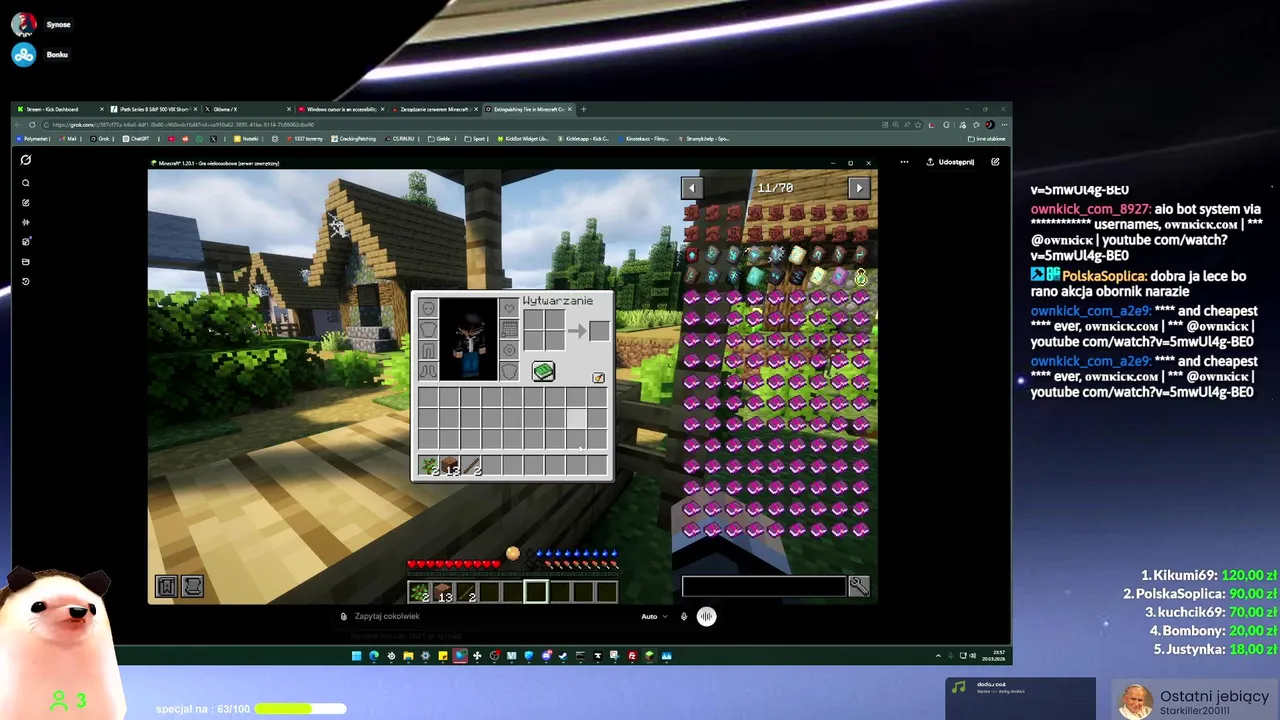
Task: Click the Synose voice overlay avatar
Action: pyautogui.click(x=23, y=24)
